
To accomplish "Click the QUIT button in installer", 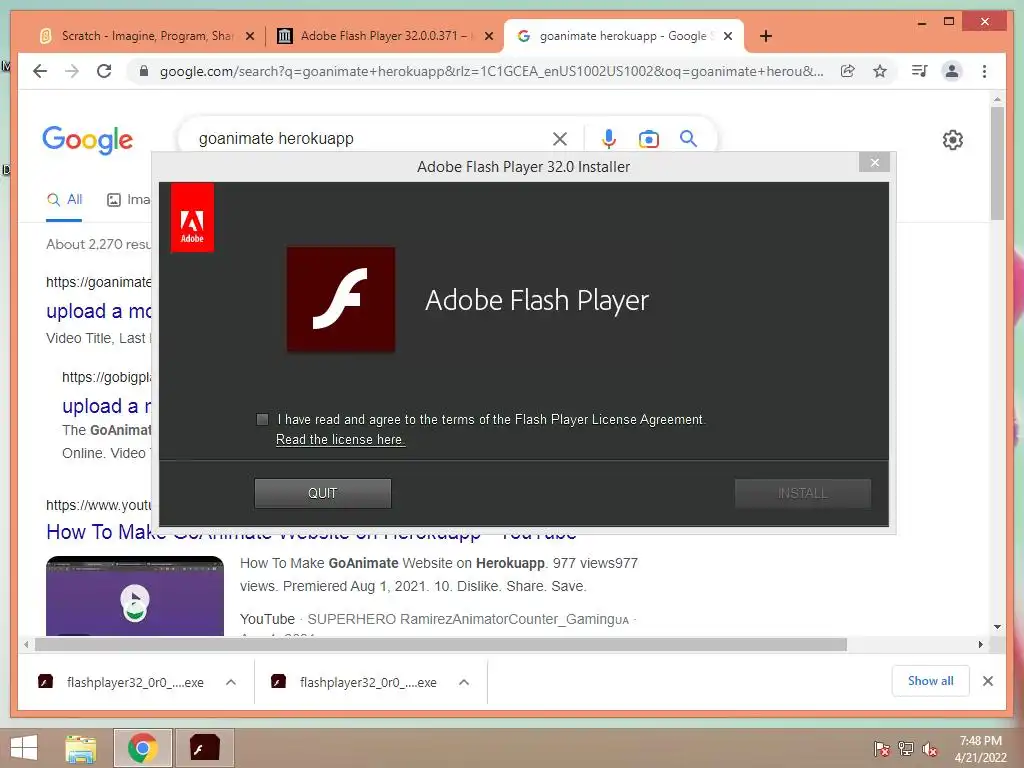I will click(323, 493).
